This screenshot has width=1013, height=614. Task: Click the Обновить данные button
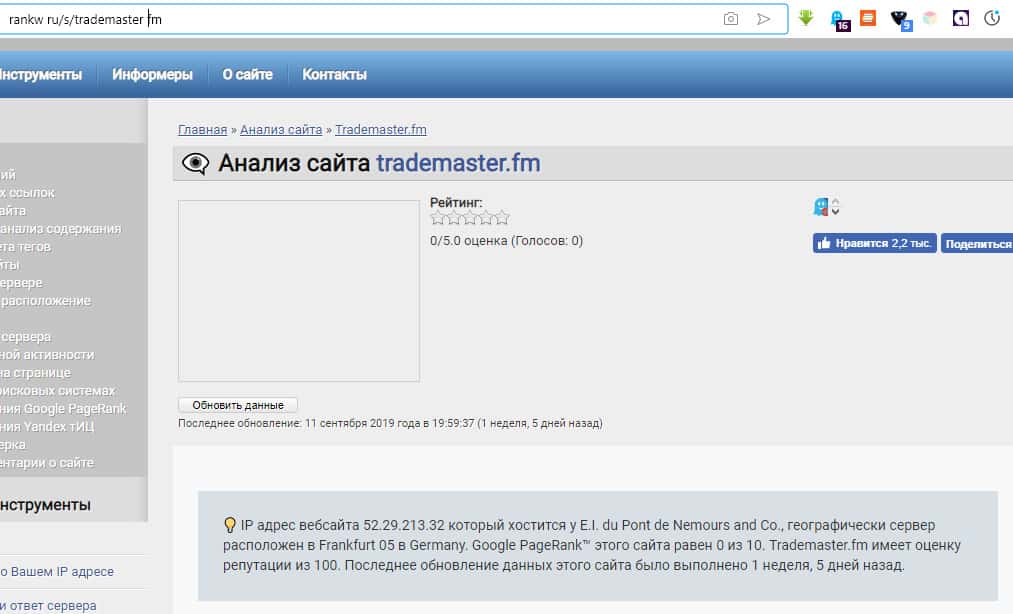(x=238, y=405)
